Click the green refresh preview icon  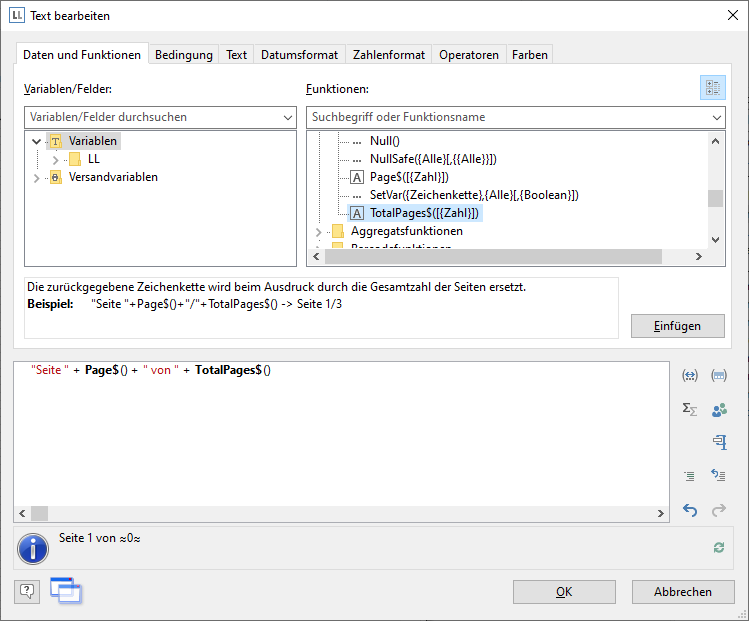pyautogui.click(x=718, y=548)
